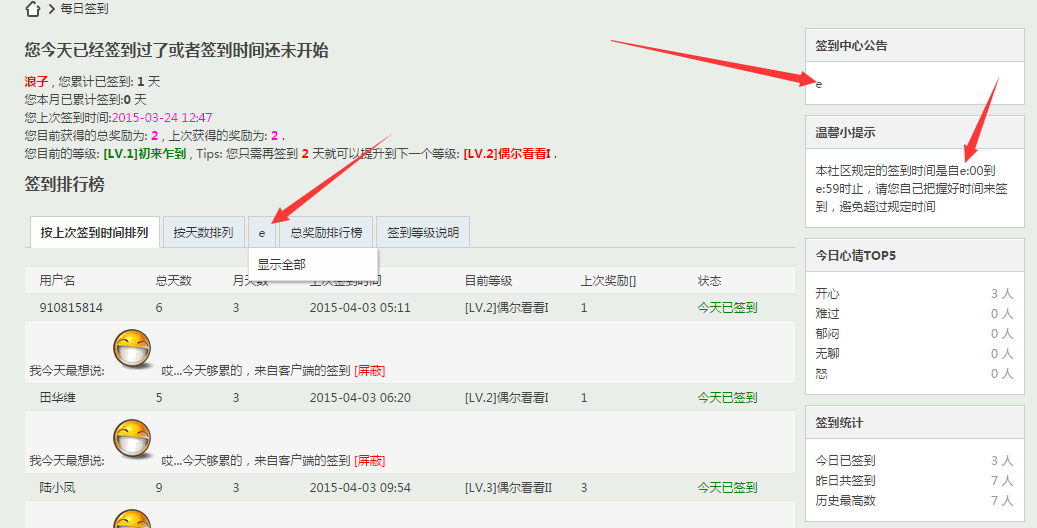Go to the home page icon

pos(32,9)
